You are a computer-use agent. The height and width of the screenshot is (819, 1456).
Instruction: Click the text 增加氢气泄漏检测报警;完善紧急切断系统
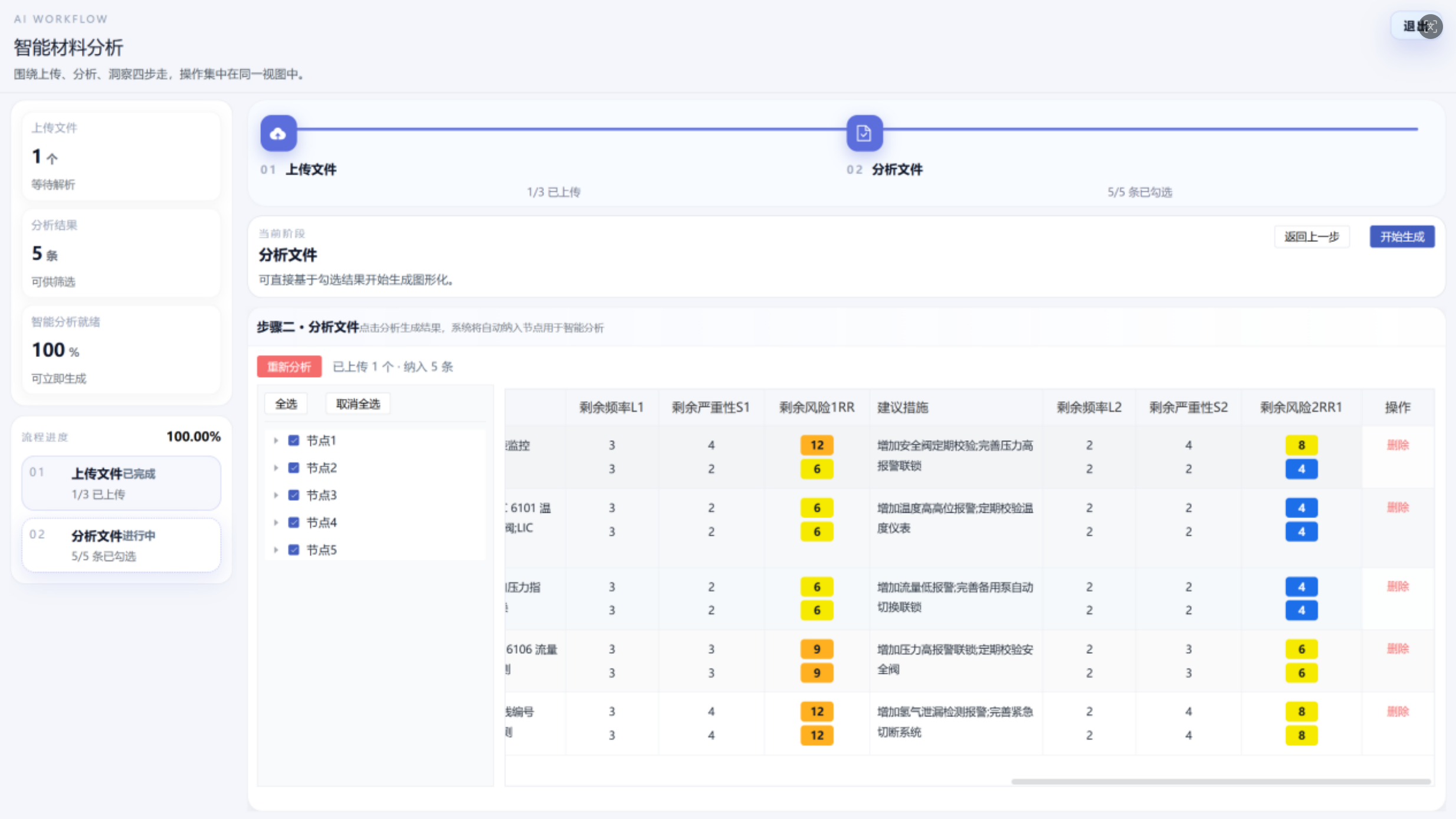tap(955, 722)
